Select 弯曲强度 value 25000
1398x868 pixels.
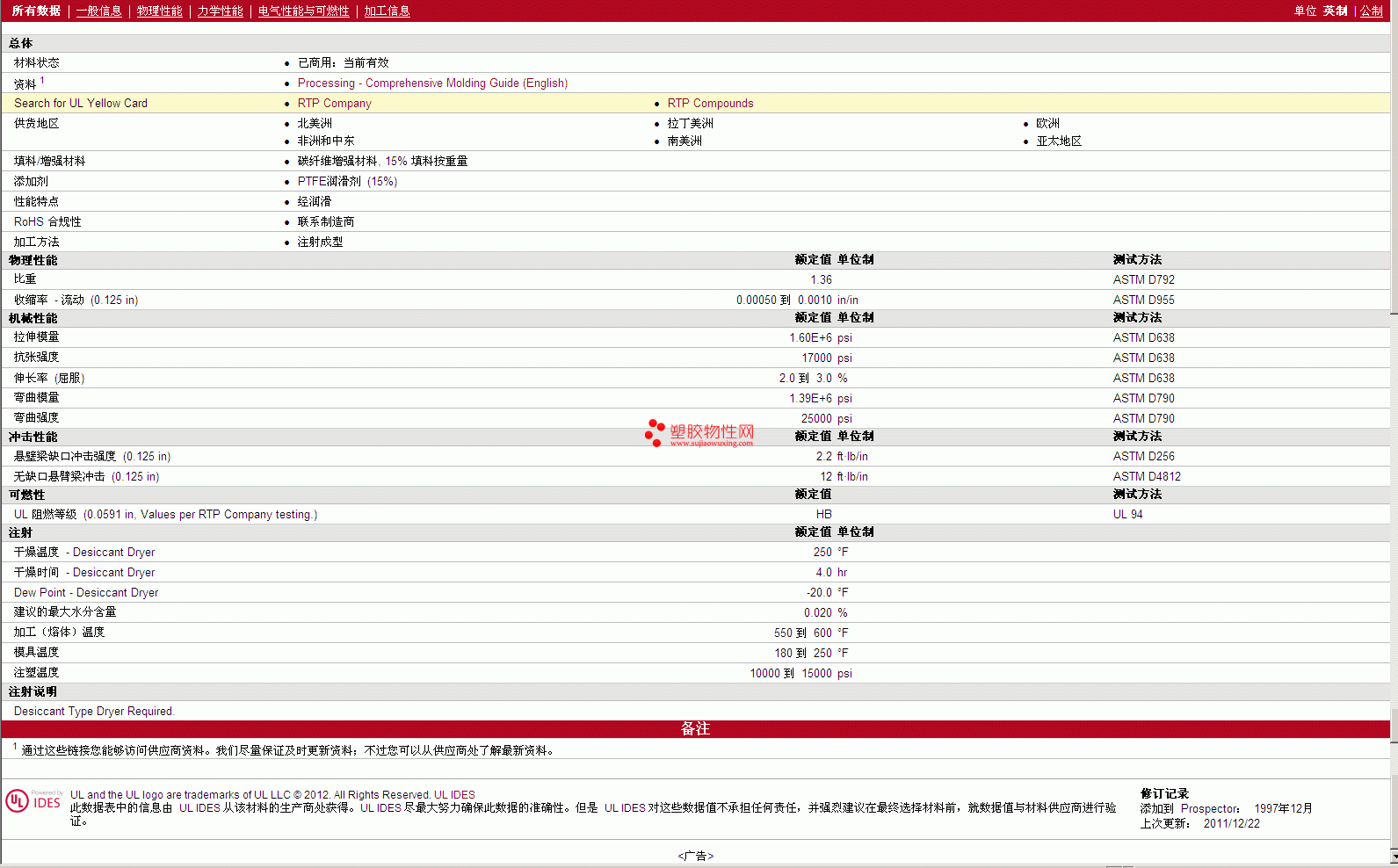(x=816, y=418)
